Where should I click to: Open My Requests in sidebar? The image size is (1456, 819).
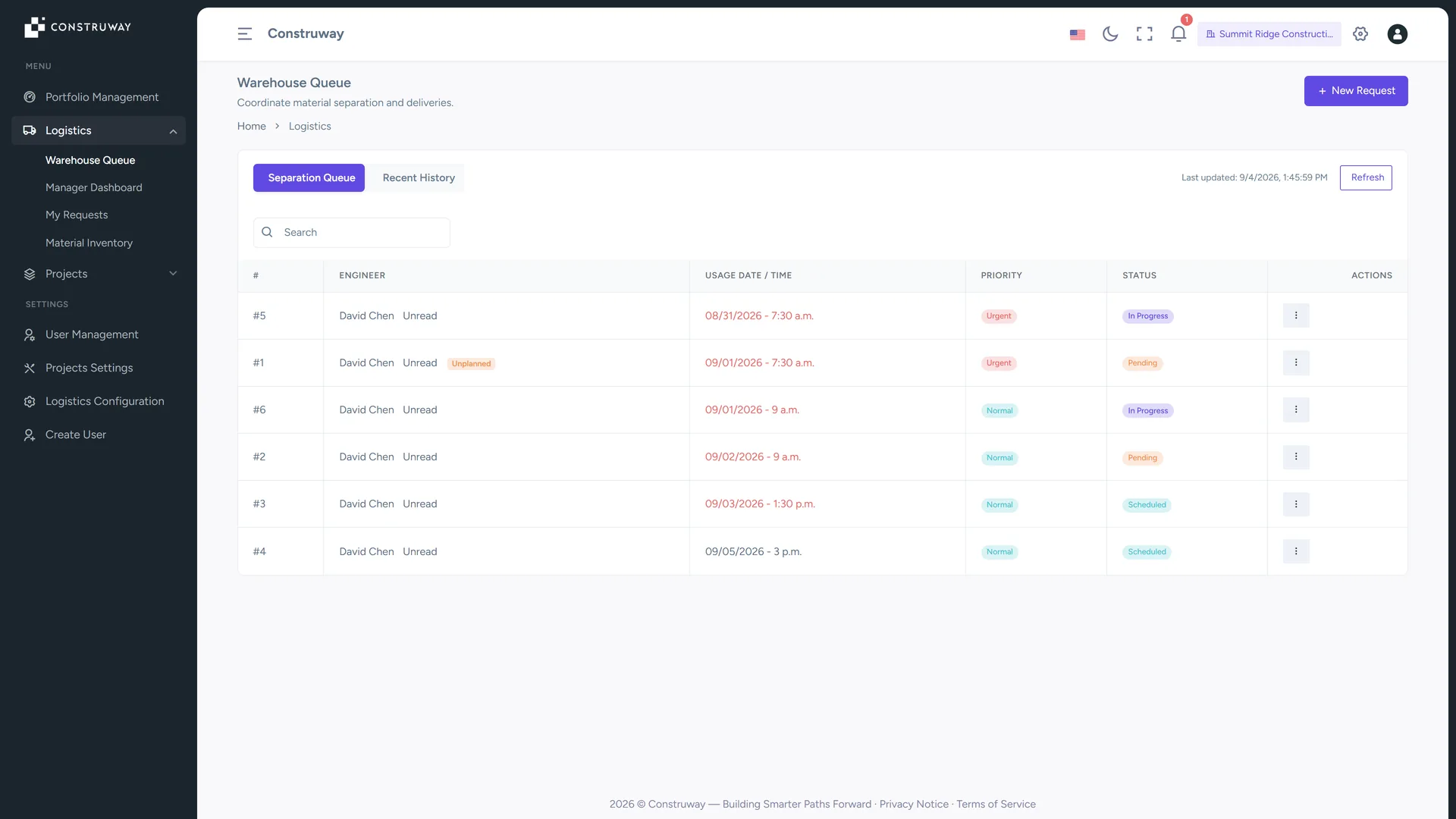(77, 215)
